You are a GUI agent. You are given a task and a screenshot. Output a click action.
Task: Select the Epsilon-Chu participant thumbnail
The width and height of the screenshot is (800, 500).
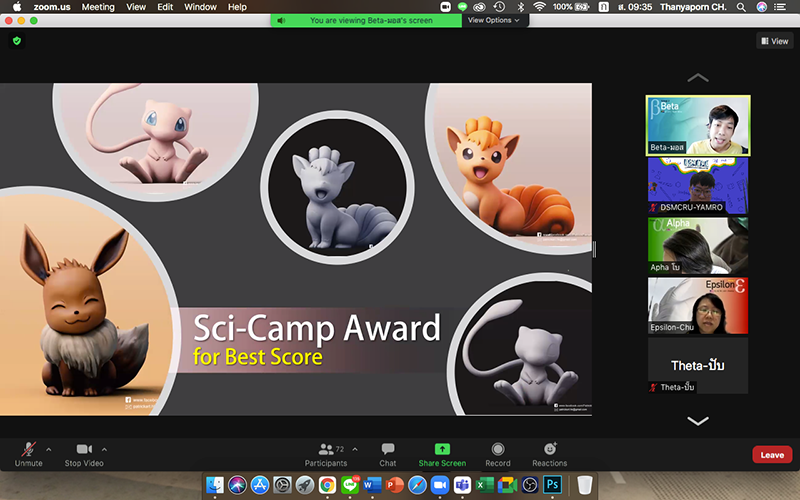point(698,306)
